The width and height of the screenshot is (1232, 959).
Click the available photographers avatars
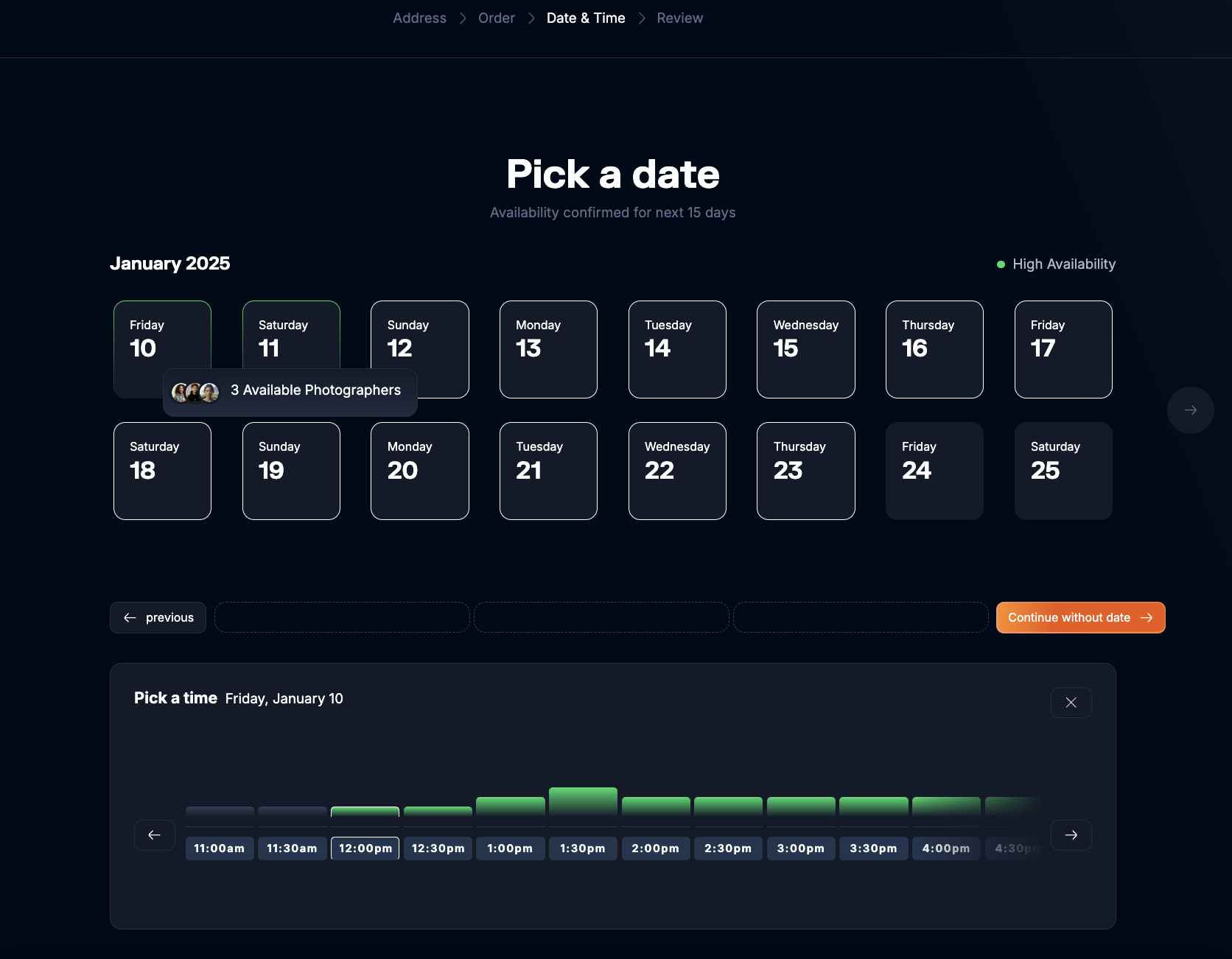point(195,393)
